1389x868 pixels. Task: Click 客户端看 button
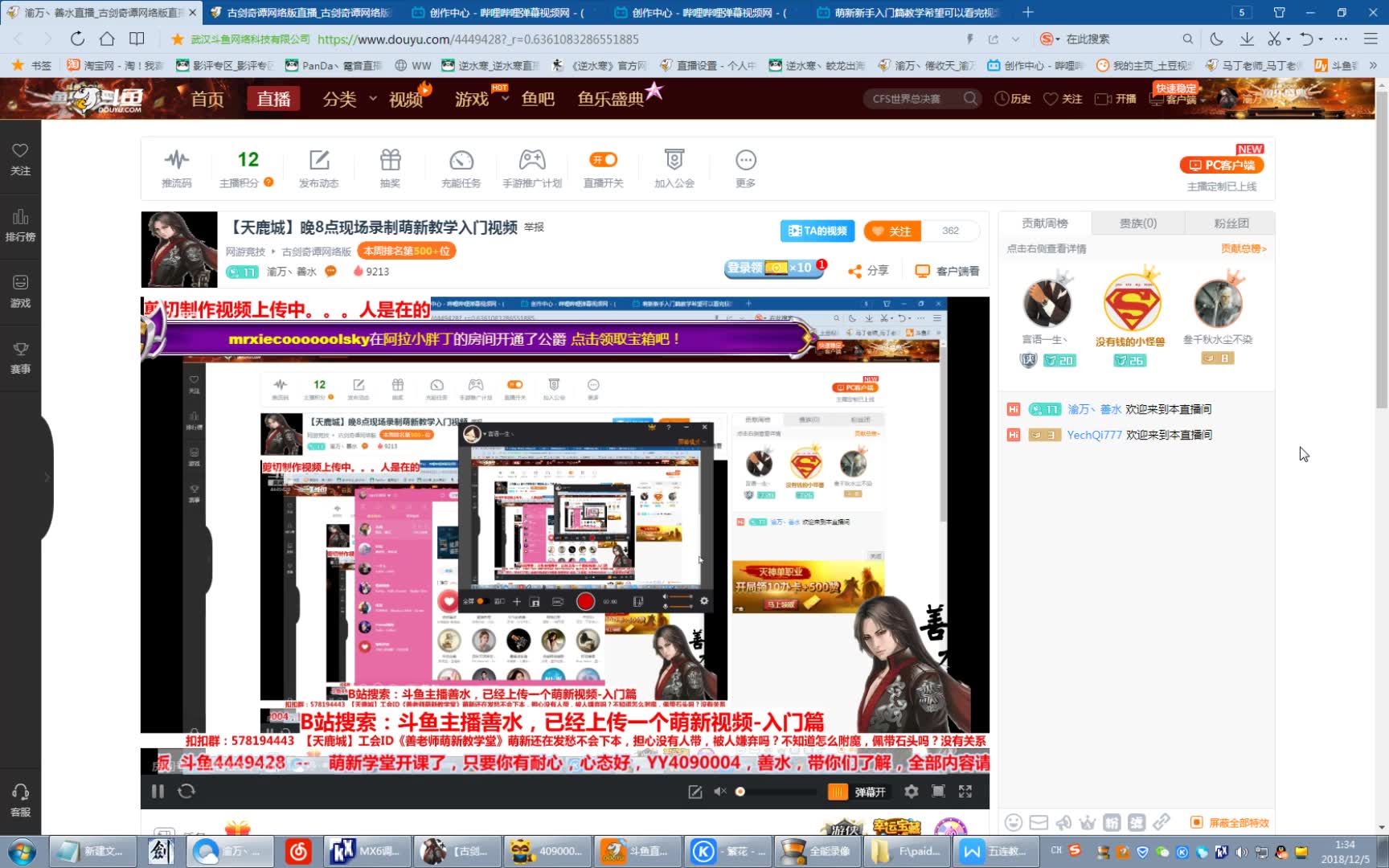(948, 271)
